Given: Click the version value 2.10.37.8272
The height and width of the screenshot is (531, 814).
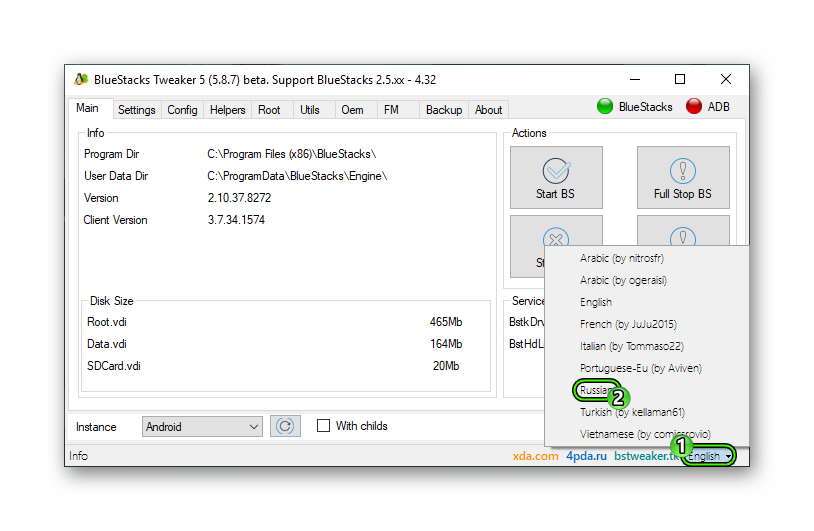Looking at the screenshot, I should coord(239,198).
